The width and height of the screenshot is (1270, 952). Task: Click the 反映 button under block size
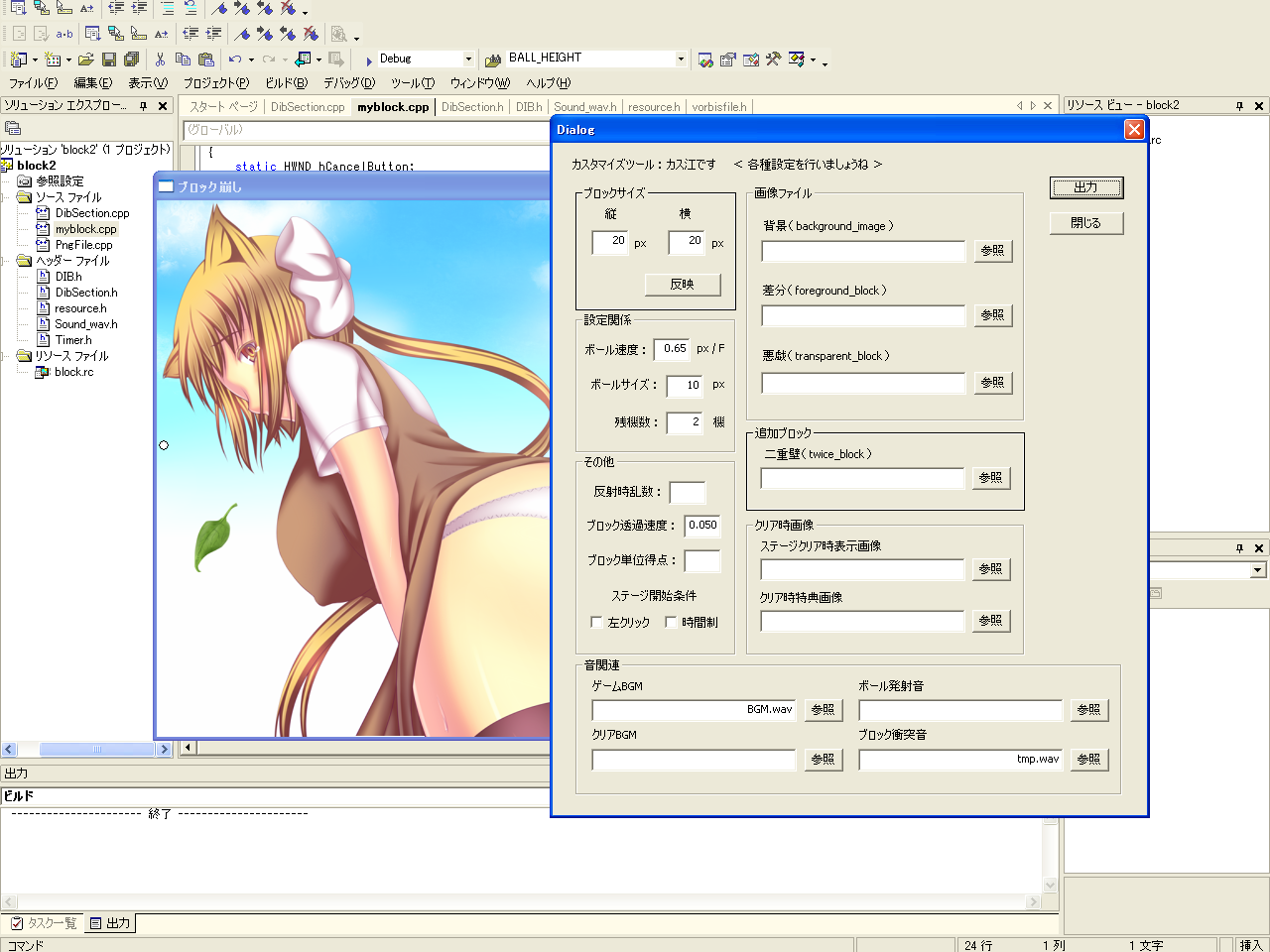point(682,284)
